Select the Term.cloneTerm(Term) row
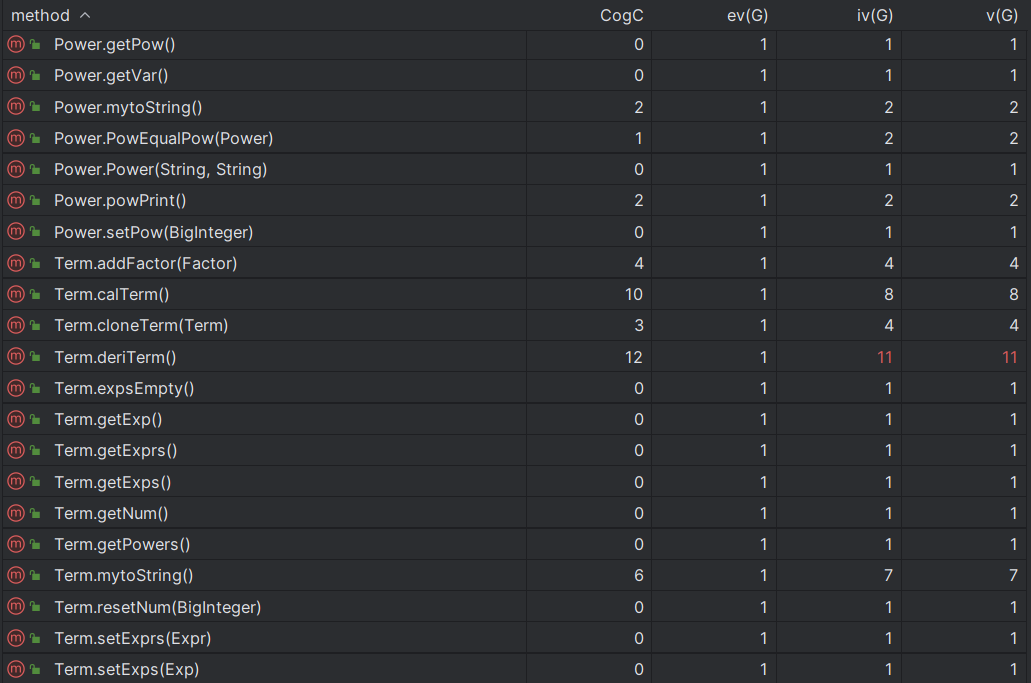This screenshot has height=683, width=1031. point(141,325)
